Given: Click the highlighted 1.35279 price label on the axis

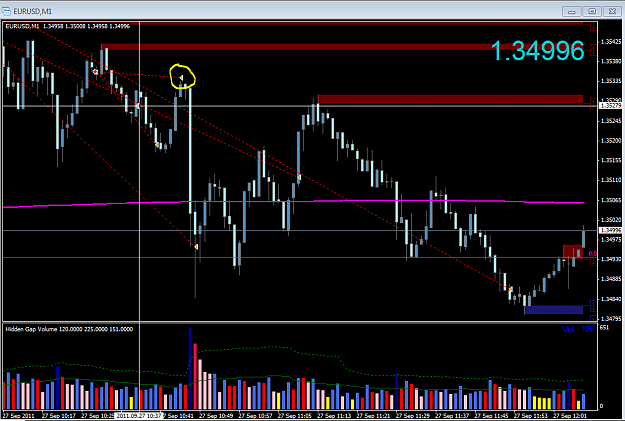Looking at the screenshot, I should pos(611,106).
